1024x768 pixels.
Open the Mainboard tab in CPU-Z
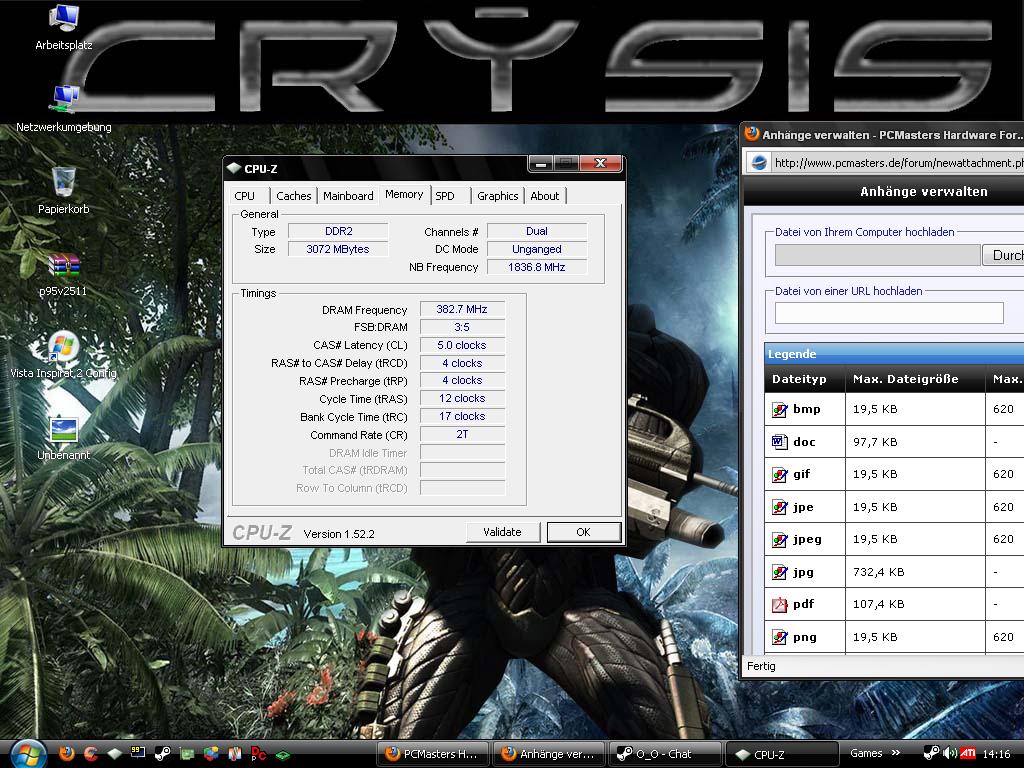coord(348,196)
